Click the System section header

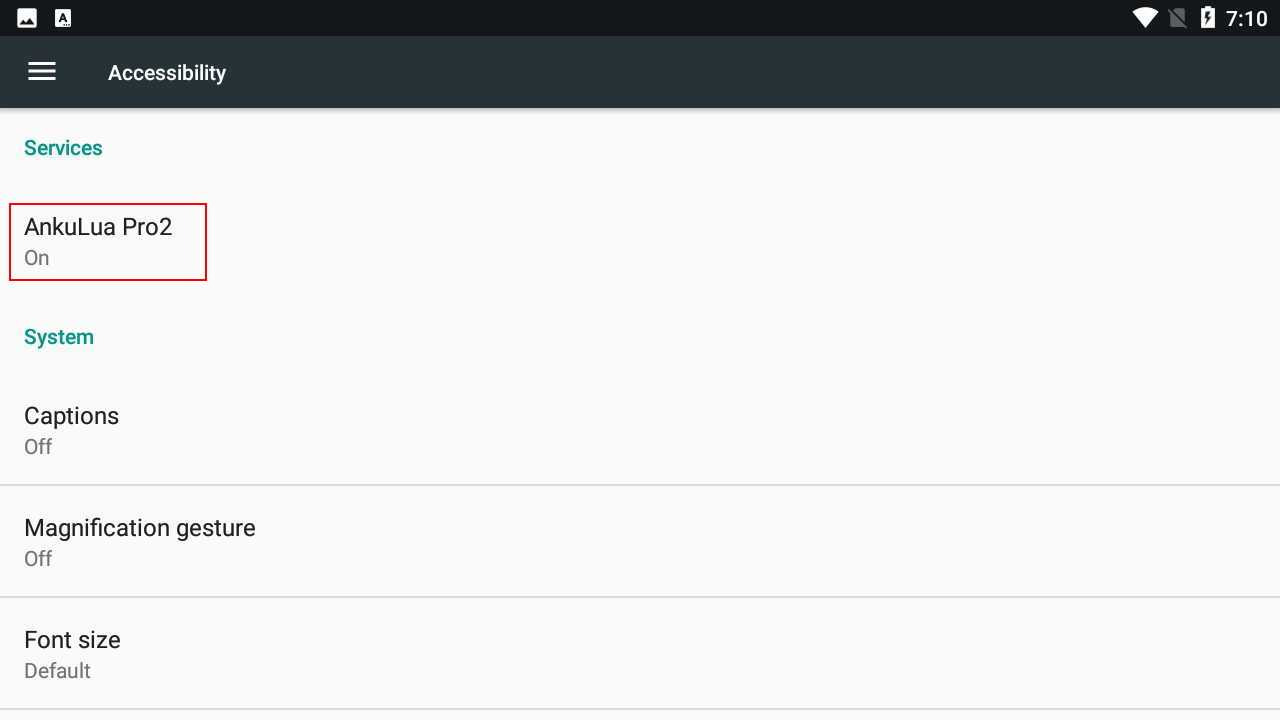[x=59, y=337]
